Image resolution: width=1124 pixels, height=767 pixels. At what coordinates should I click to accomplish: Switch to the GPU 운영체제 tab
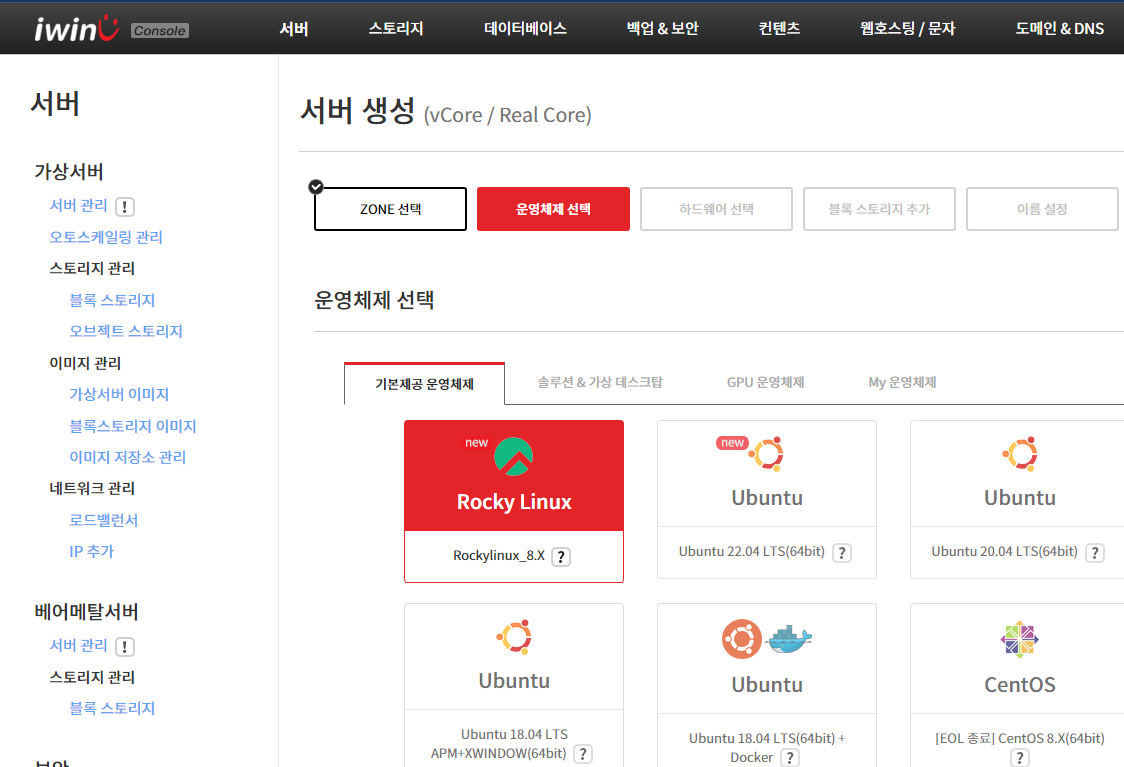click(765, 382)
